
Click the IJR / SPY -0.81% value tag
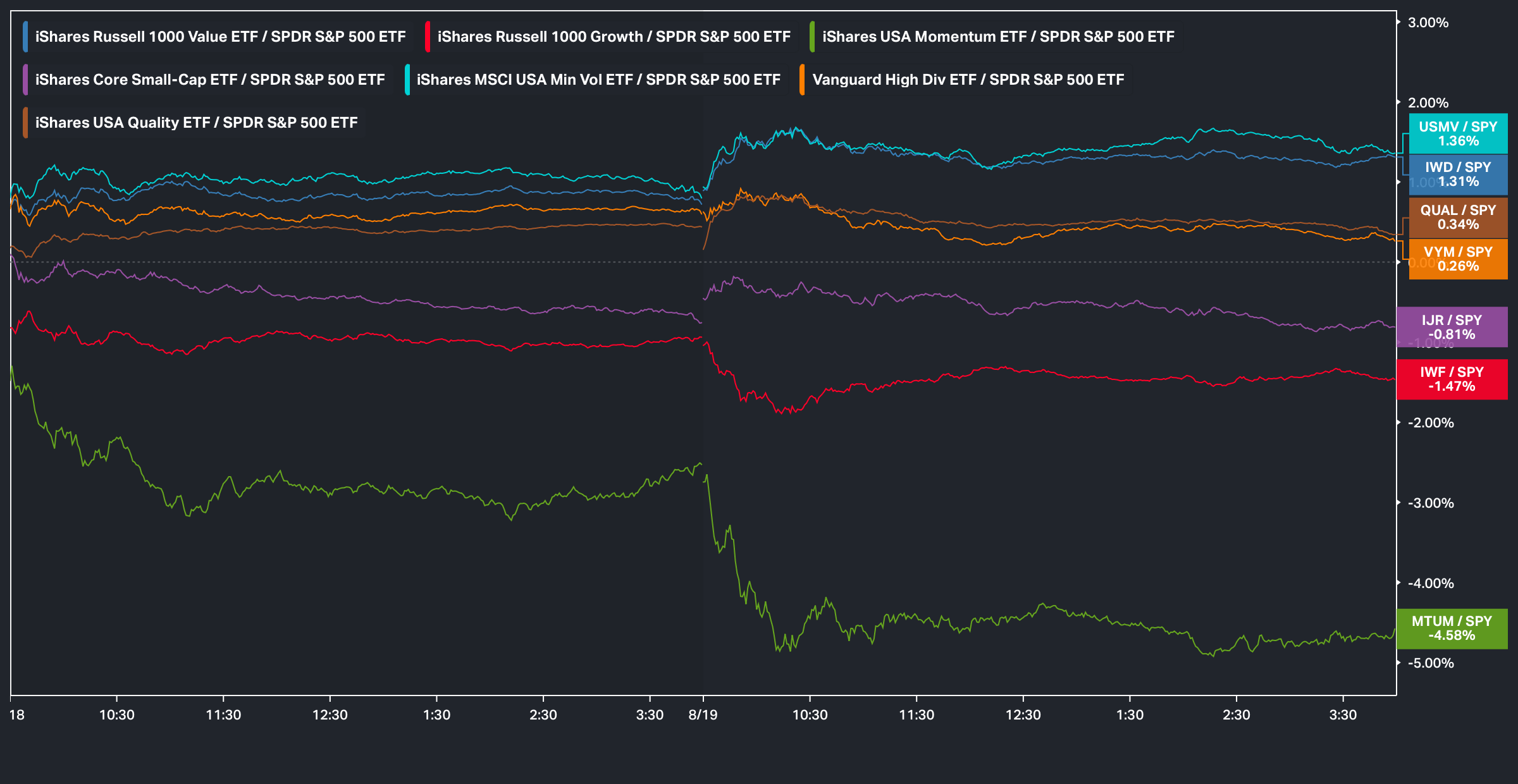pos(1452,327)
